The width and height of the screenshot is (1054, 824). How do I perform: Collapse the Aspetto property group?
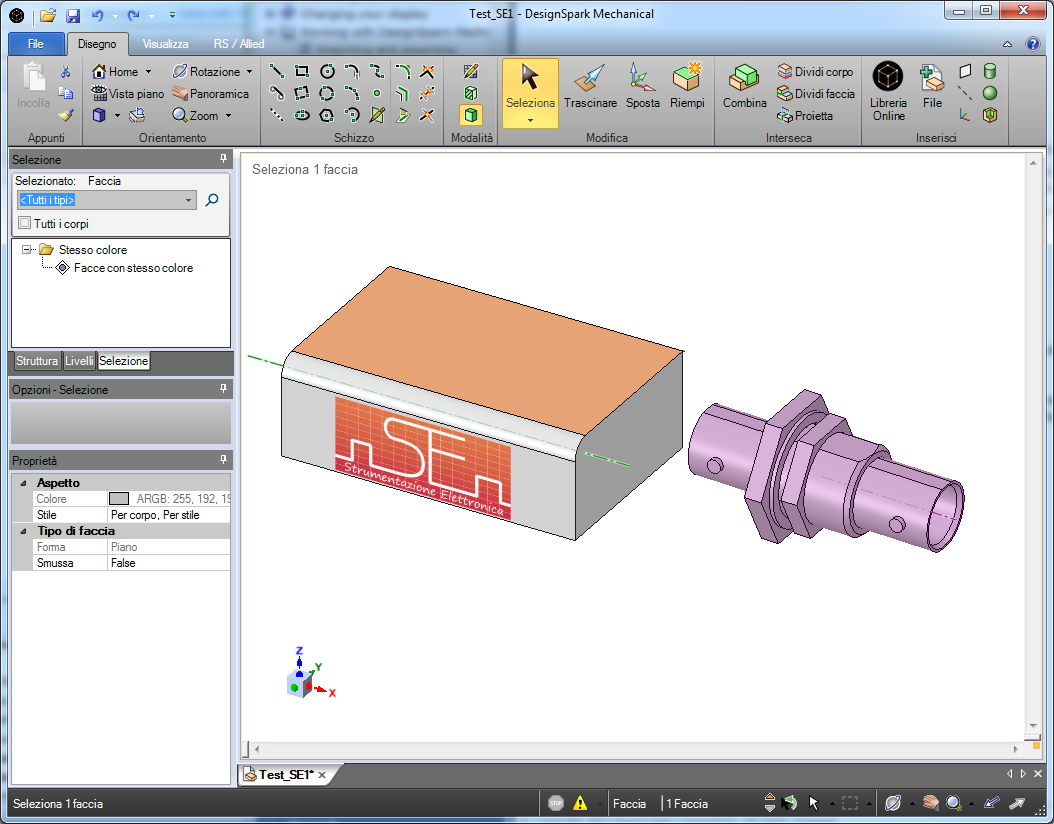(24, 483)
